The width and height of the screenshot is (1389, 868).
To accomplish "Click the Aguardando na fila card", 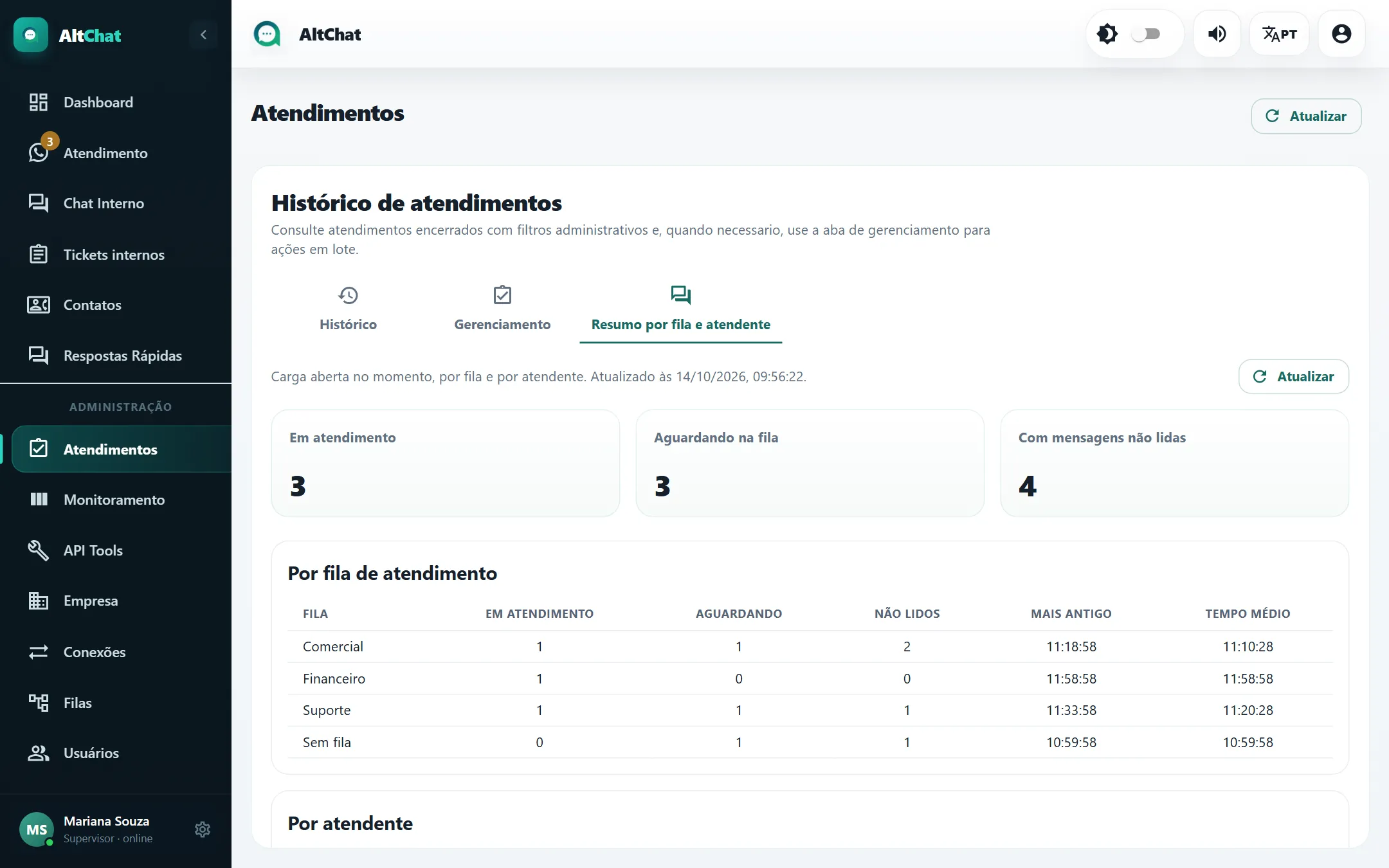I will click(810, 463).
